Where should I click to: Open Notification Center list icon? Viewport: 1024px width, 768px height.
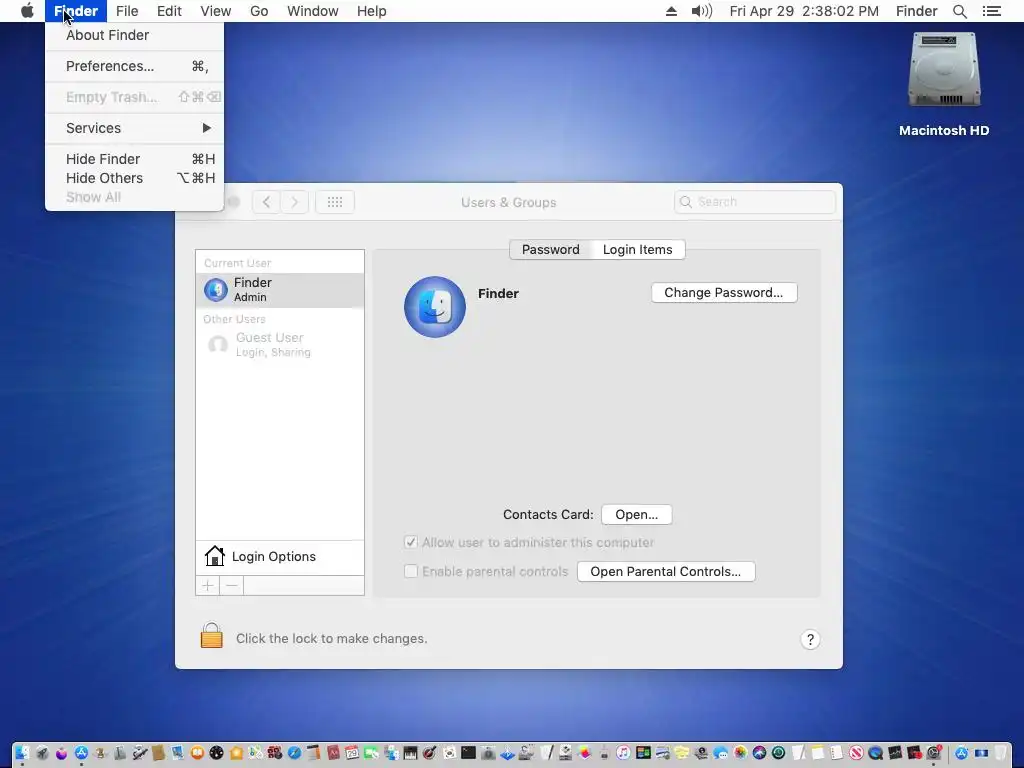[x=991, y=11]
